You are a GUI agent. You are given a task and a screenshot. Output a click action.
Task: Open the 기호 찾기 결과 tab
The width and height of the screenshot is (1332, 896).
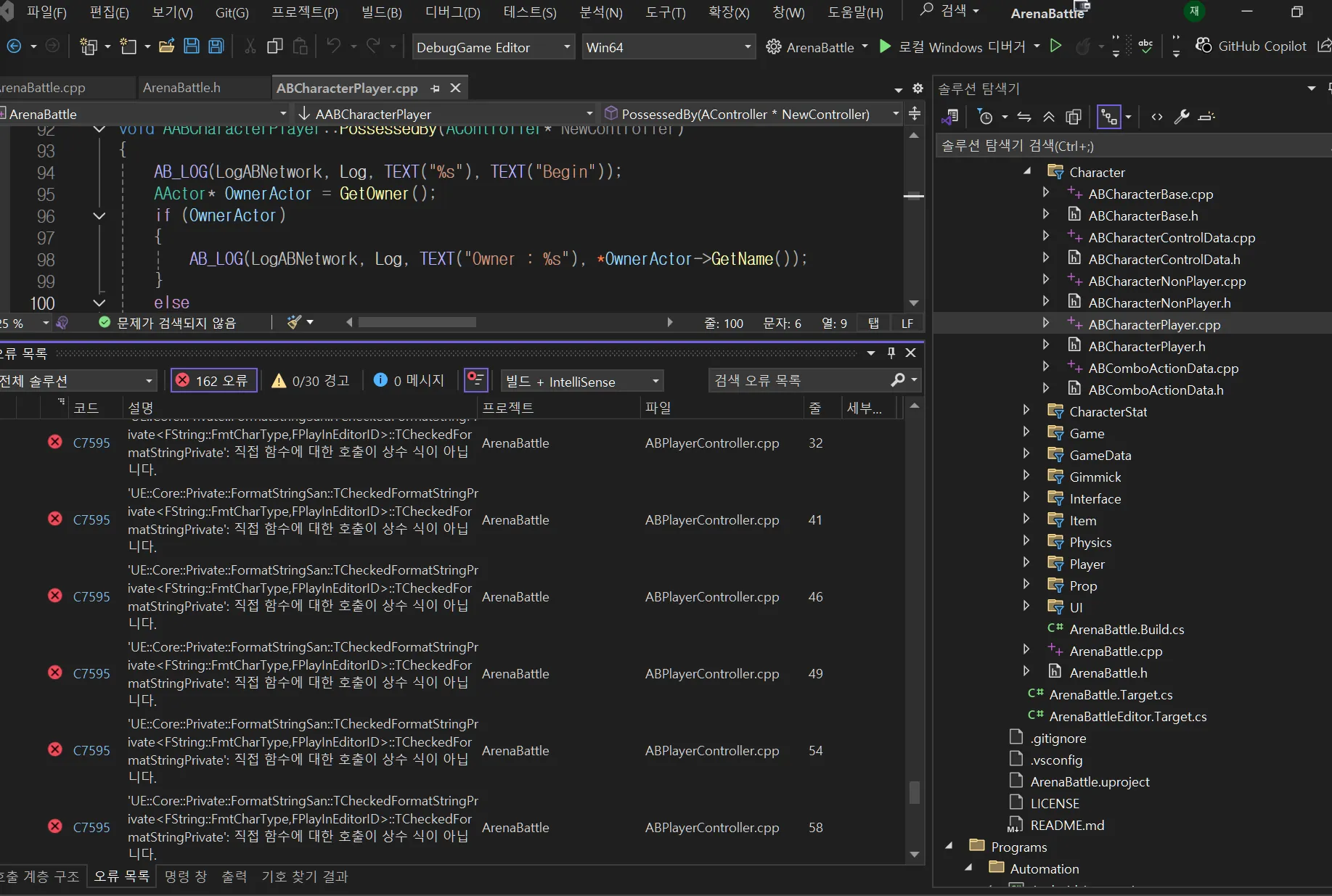[305, 876]
